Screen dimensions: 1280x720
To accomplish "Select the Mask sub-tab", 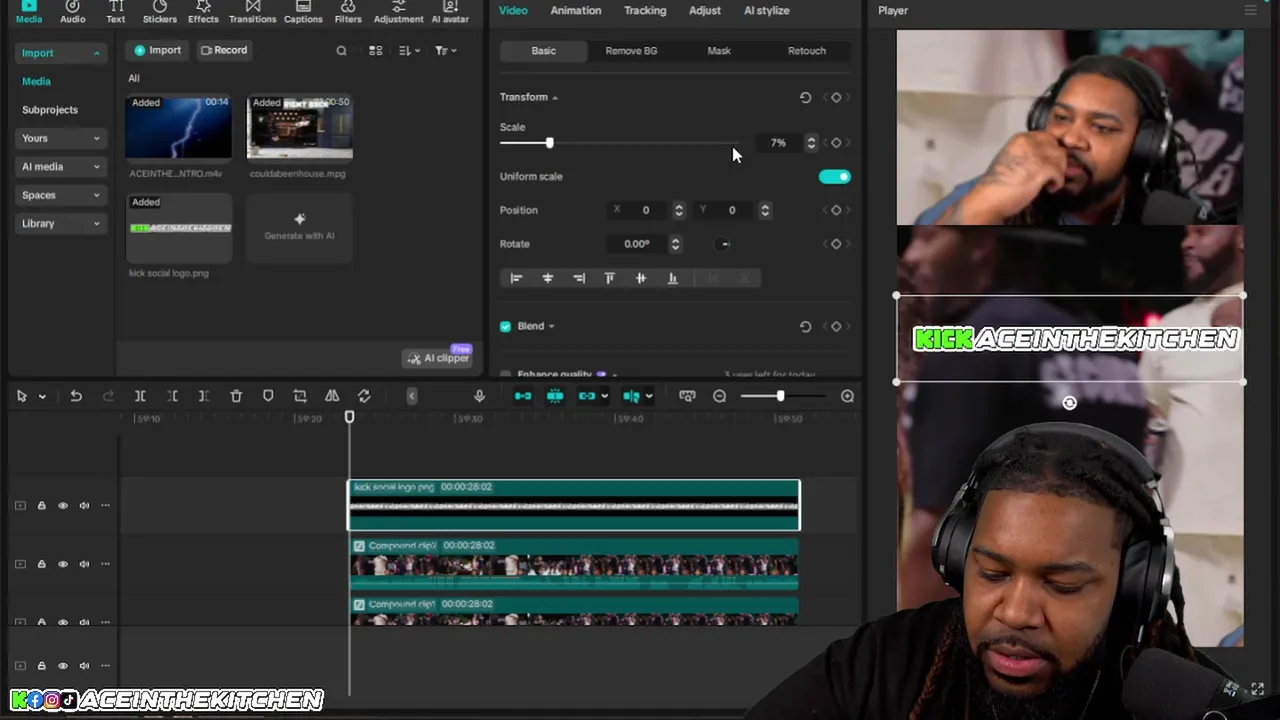I will tap(719, 51).
